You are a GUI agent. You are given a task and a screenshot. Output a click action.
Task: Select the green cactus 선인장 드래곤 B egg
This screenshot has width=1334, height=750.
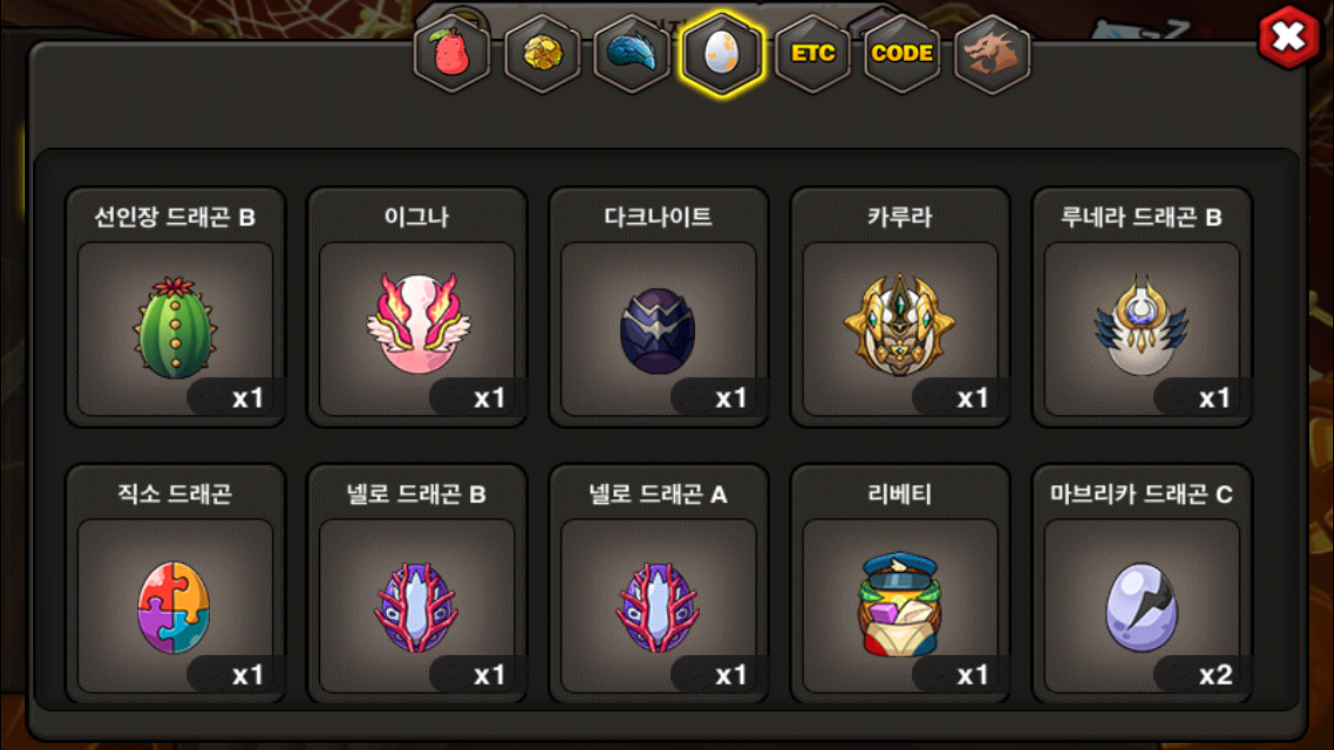tap(176, 307)
